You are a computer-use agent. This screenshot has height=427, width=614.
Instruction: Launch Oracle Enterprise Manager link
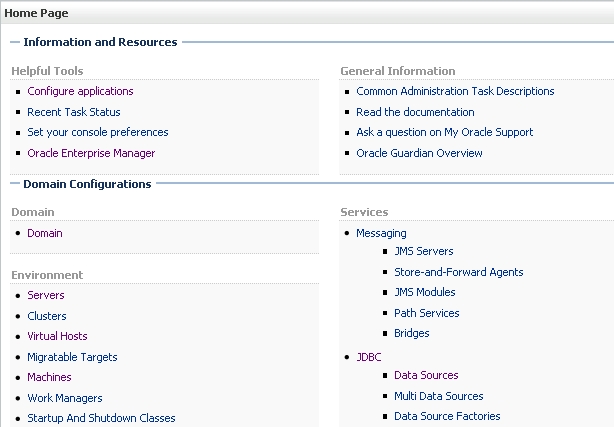coord(91,153)
